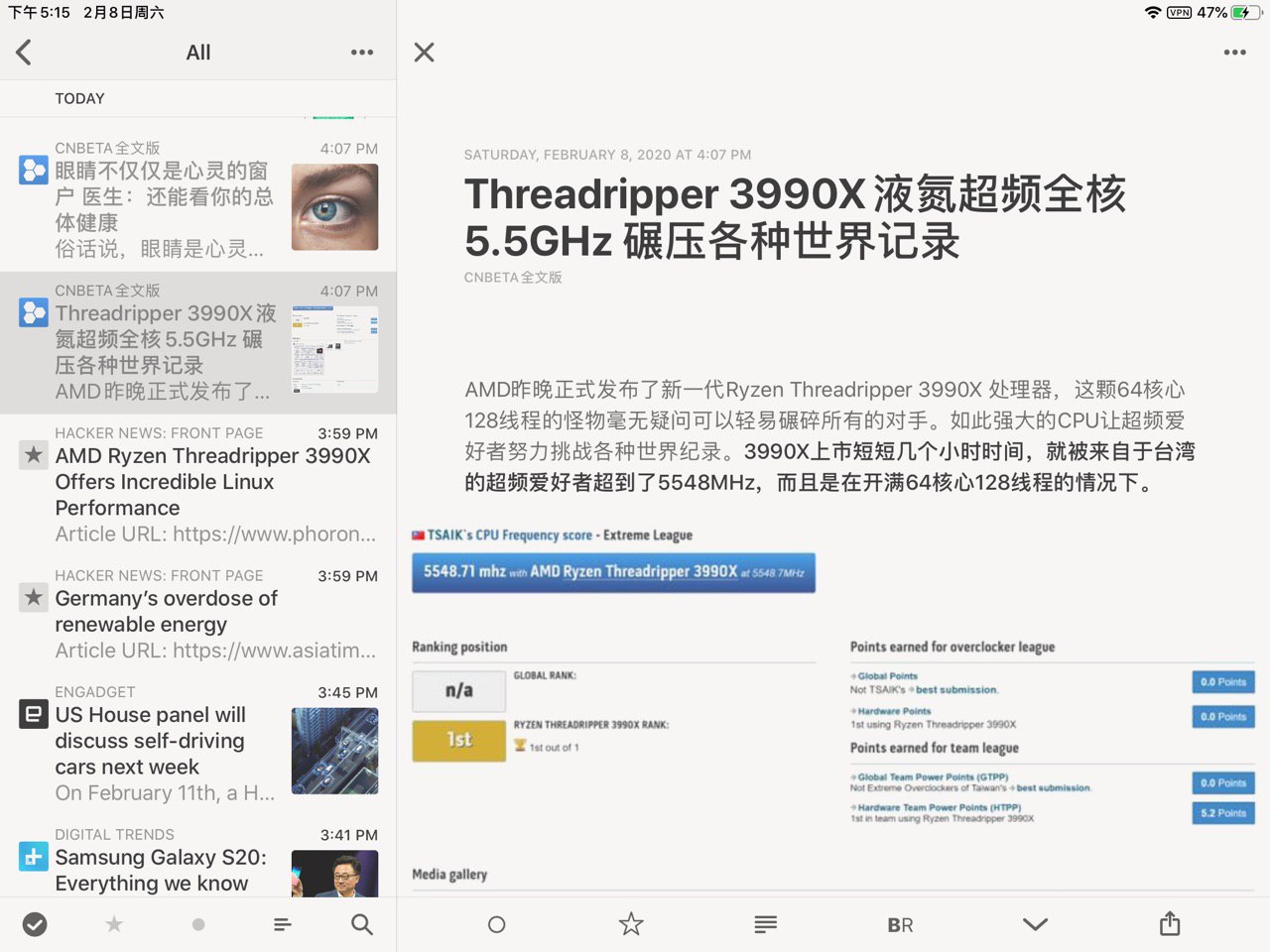1270x952 pixels.
Task: Tap the phoronix Article URL preview line
Action: point(215,534)
